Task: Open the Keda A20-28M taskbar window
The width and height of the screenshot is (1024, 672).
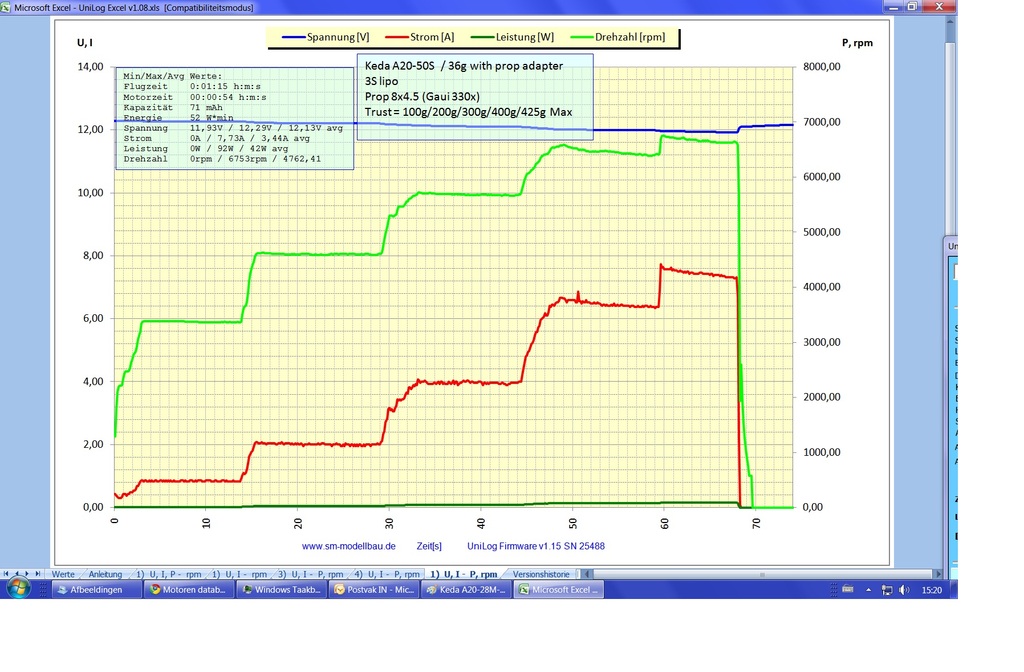Action: 466,590
